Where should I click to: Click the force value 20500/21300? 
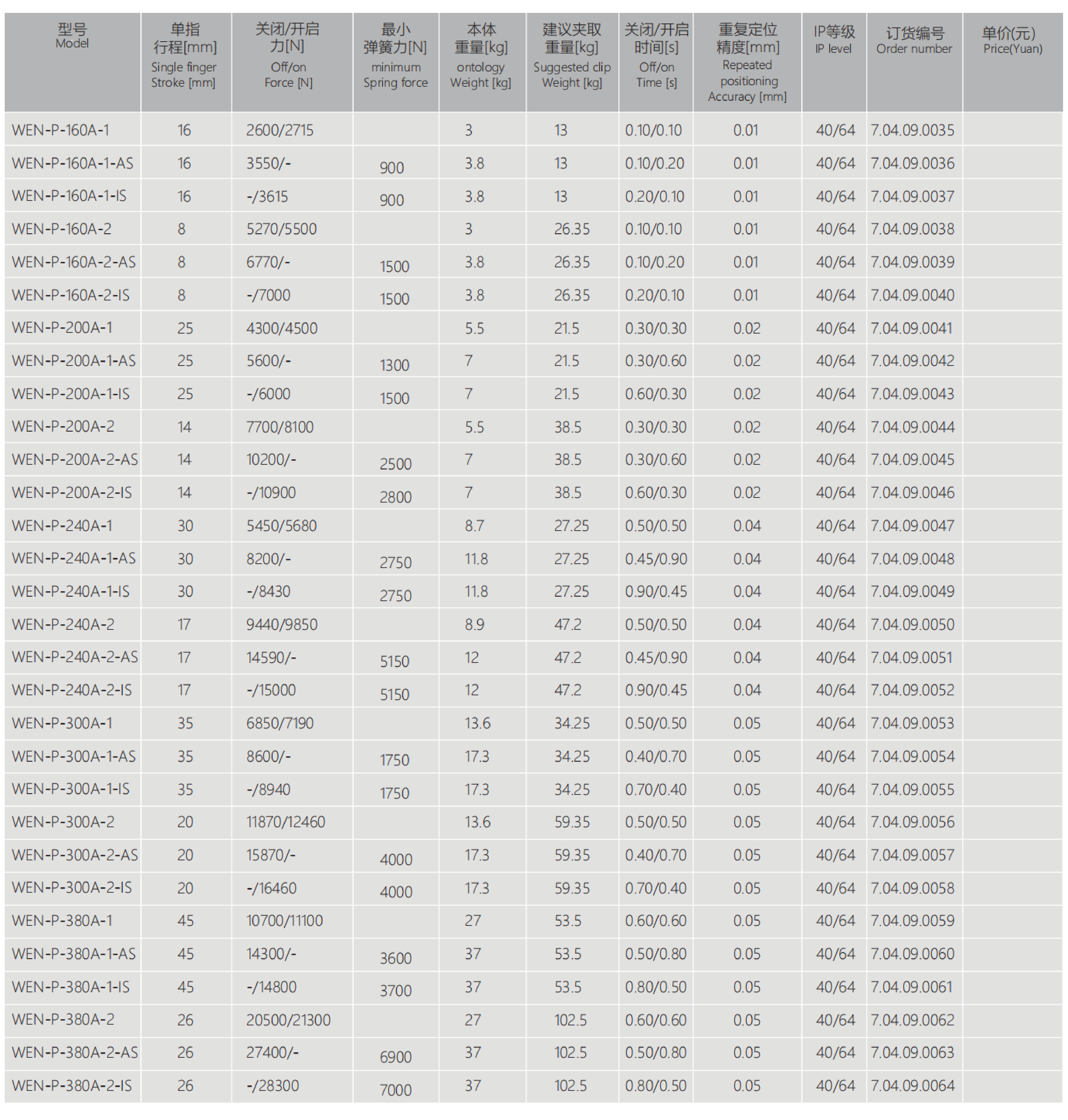point(288,1020)
